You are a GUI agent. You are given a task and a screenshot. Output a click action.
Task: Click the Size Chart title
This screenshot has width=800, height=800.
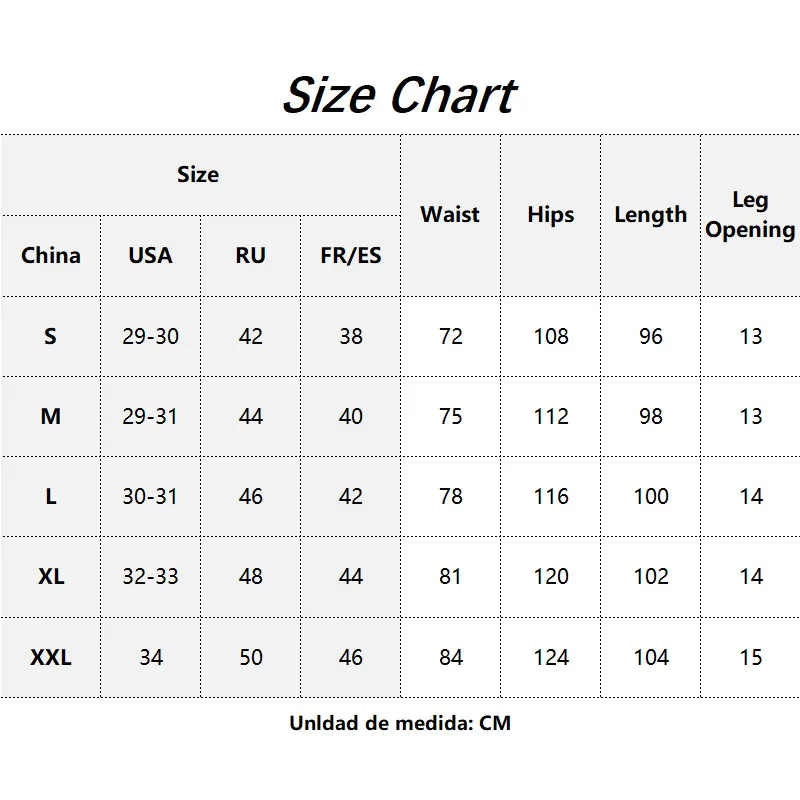point(400,95)
